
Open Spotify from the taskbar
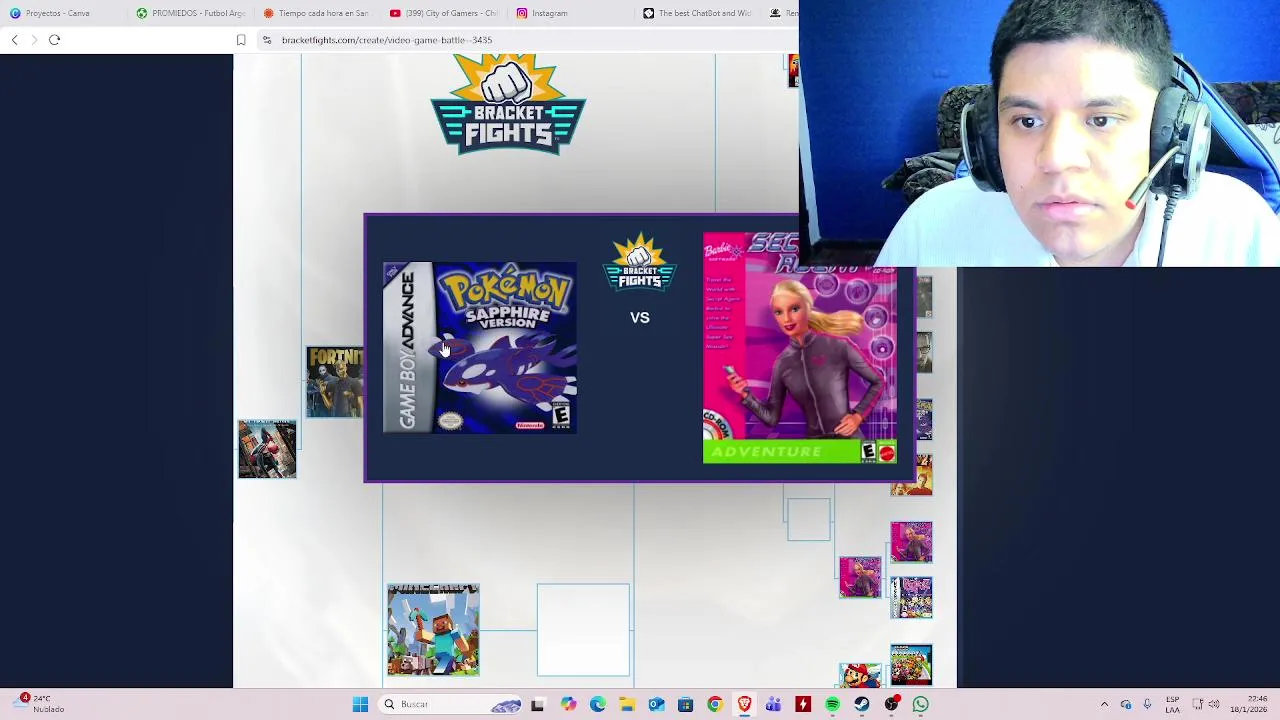pos(832,704)
